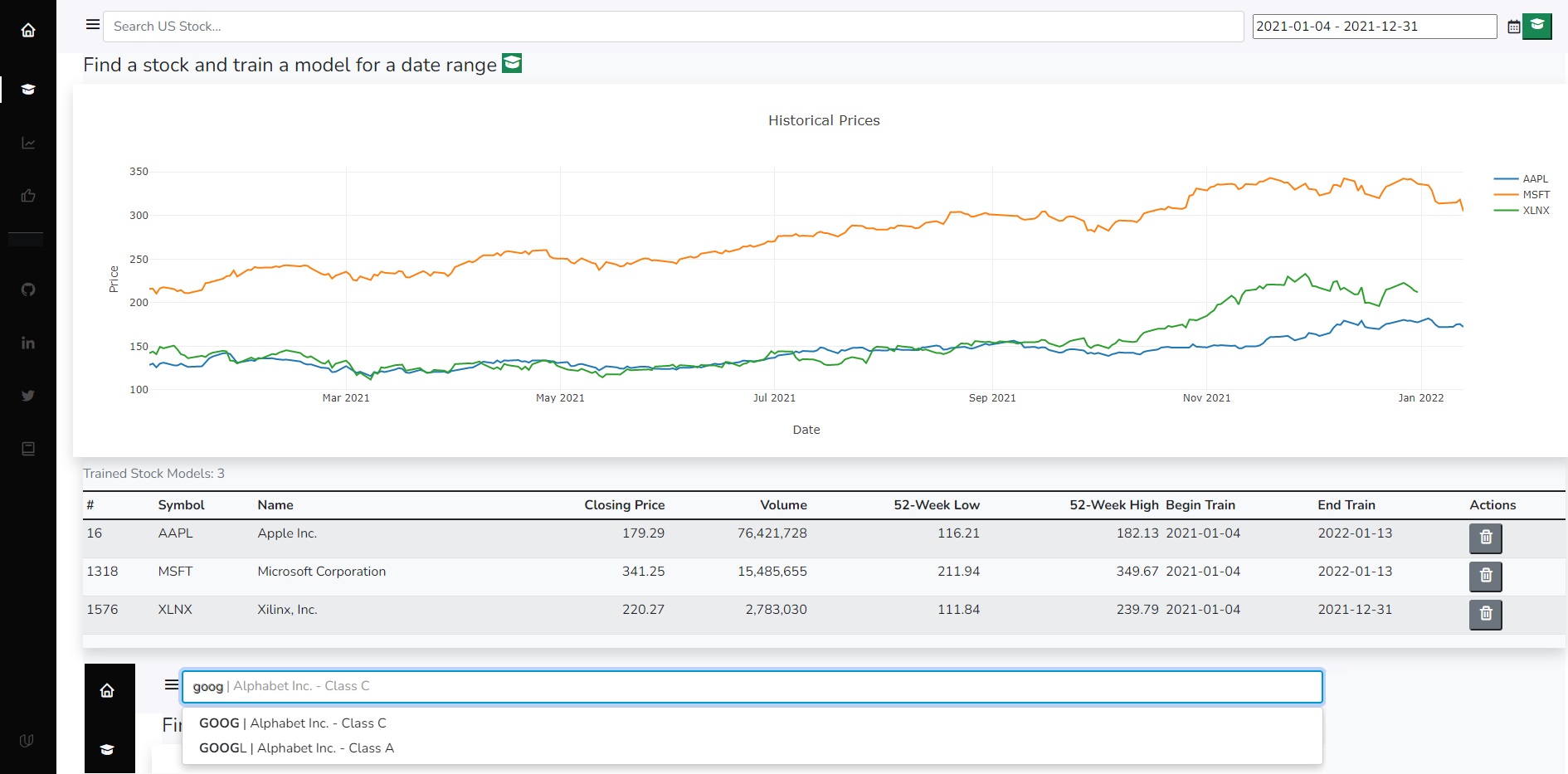This screenshot has width=1568, height=774.
Task: Open the Twitter link in sidebar
Action: coord(28,396)
